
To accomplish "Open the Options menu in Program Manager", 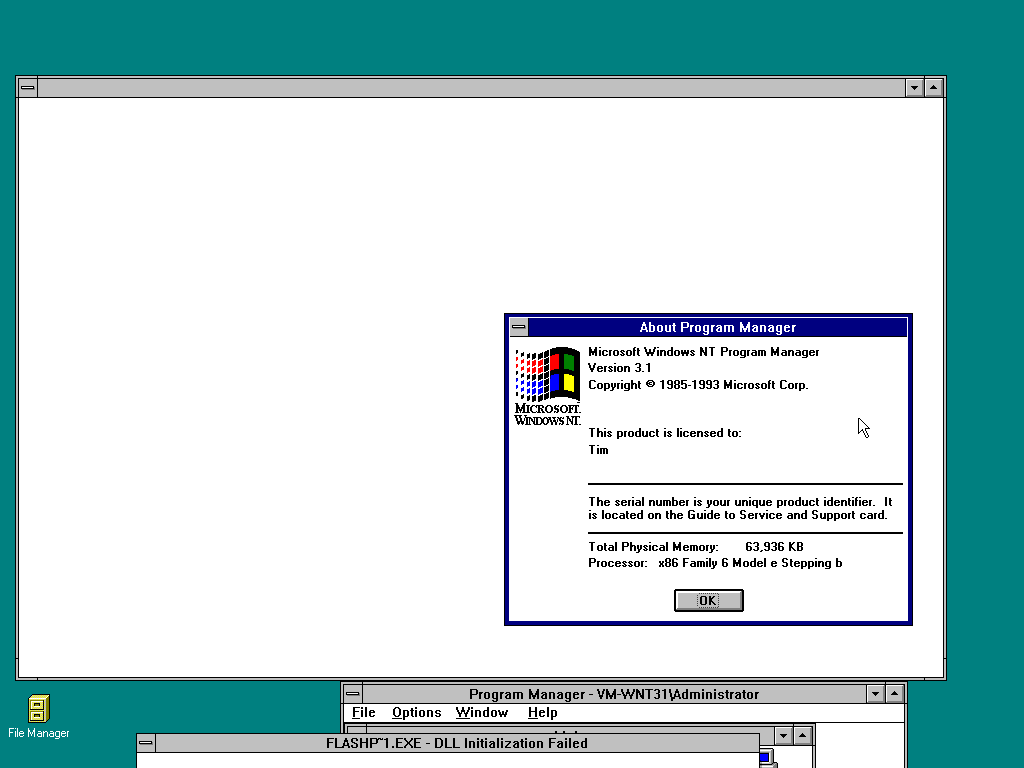I will [x=417, y=712].
